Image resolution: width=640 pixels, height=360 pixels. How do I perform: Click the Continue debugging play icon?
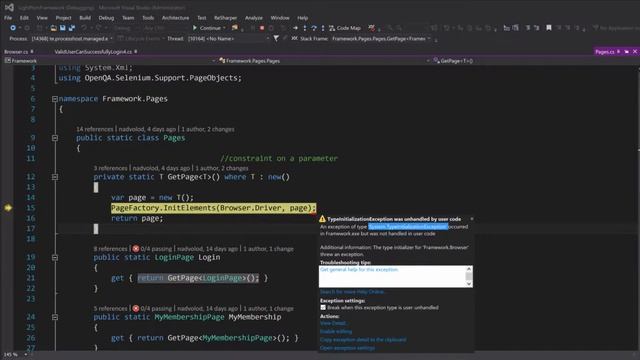tap(195, 28)
